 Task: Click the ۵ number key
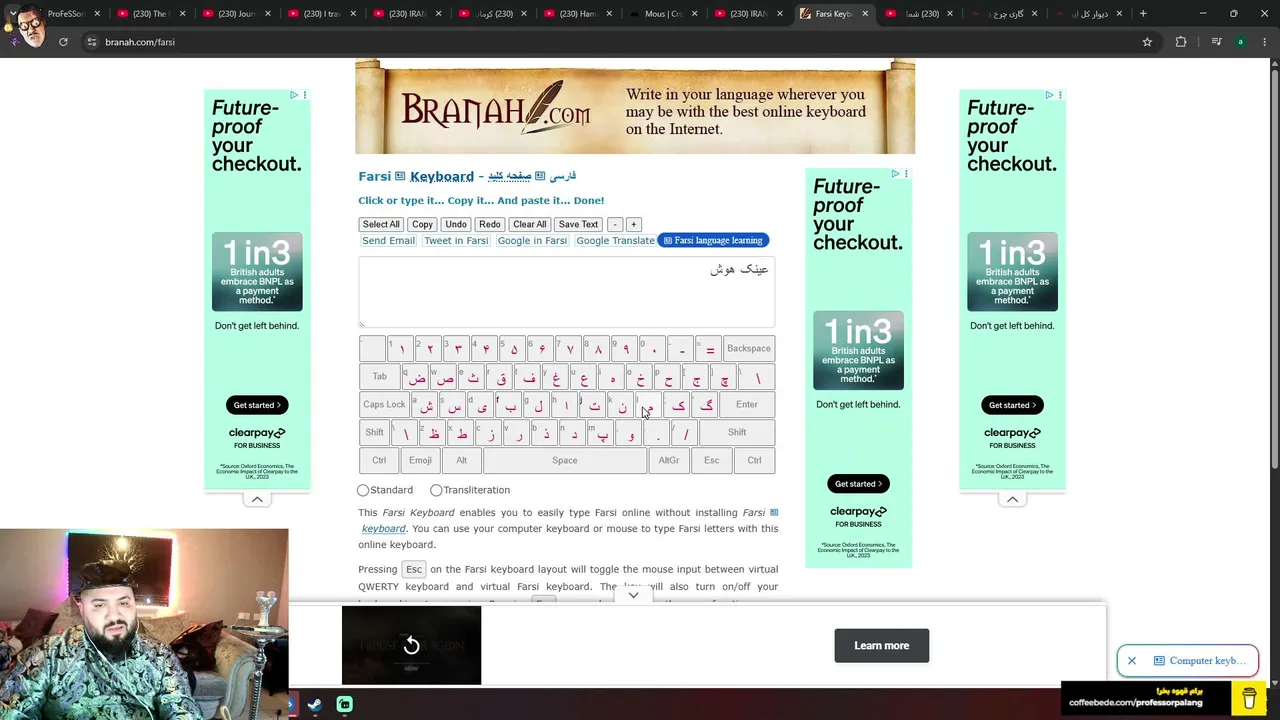pos(514,349)
